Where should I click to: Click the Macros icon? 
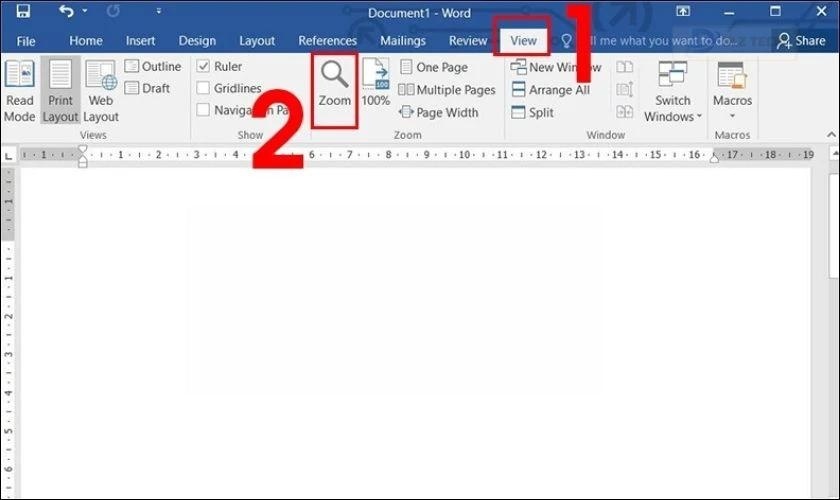pyautogui.click(x=732, y=75)
